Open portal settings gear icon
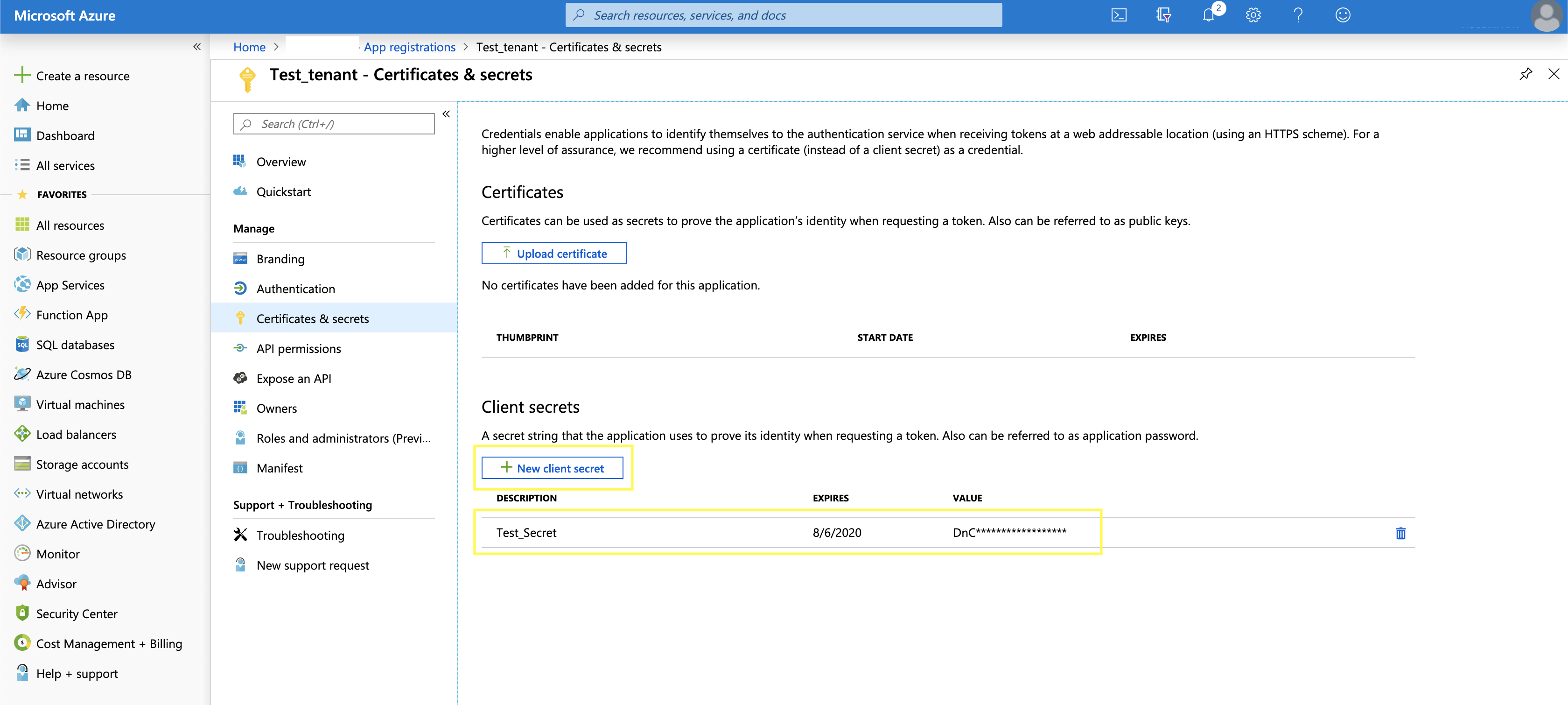 click(1253, 15)
